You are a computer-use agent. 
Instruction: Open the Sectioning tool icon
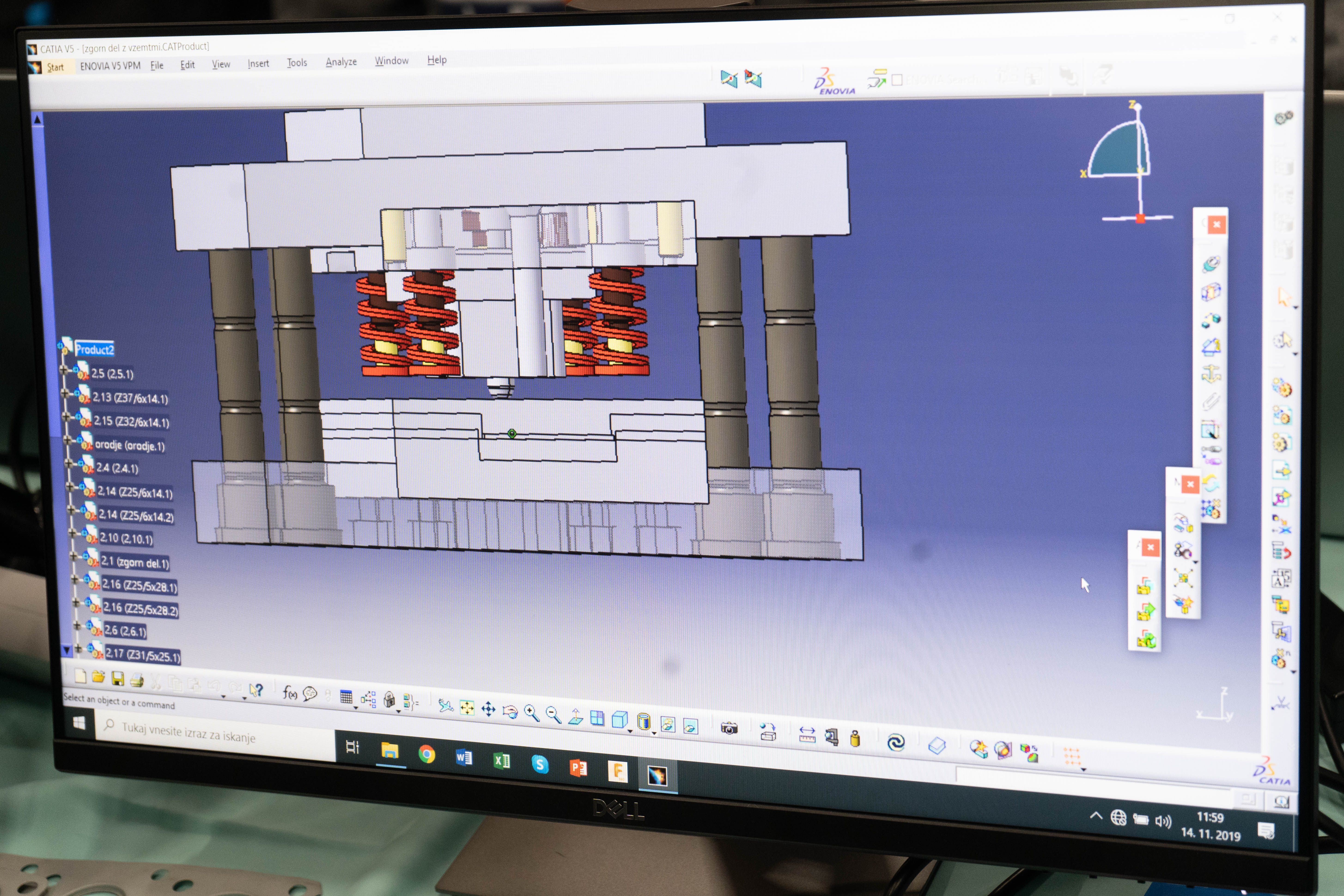1003,750
